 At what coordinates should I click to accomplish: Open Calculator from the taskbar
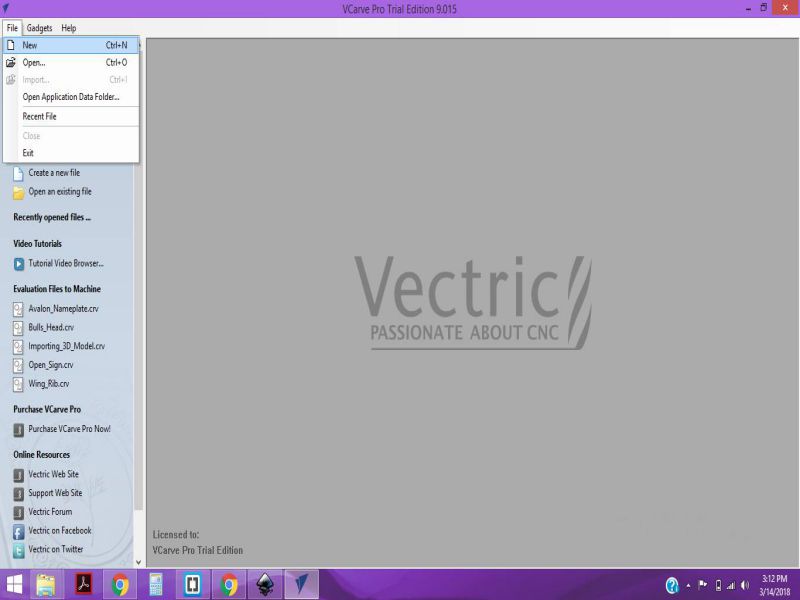tap(156, 585)
